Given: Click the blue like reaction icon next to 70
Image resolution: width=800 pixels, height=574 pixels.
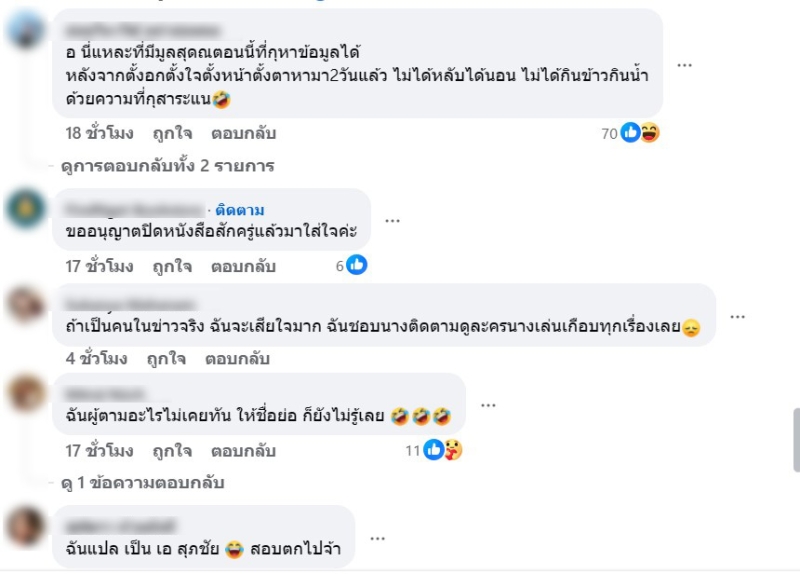Looking at the screenshot, I should 630,133.
